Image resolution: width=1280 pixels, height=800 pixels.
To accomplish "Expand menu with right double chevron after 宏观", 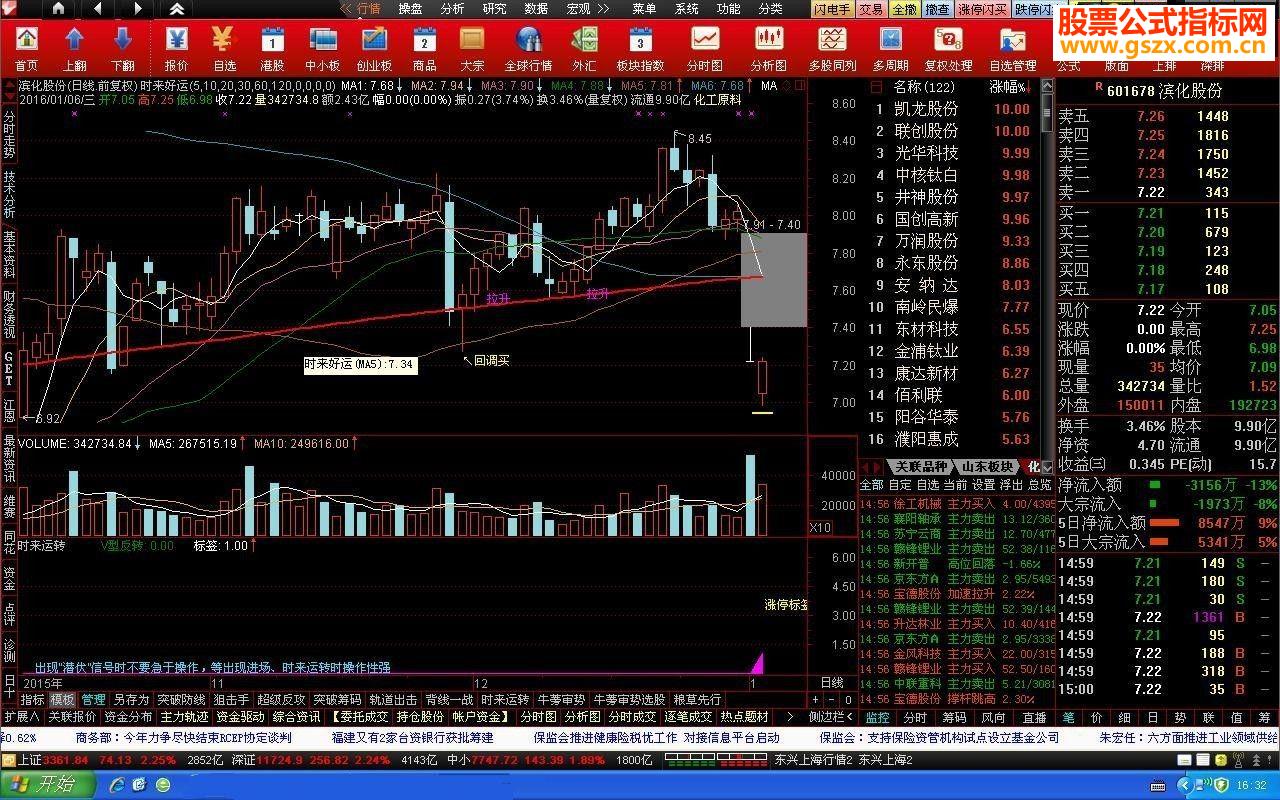I will click(x=602, y=9).
